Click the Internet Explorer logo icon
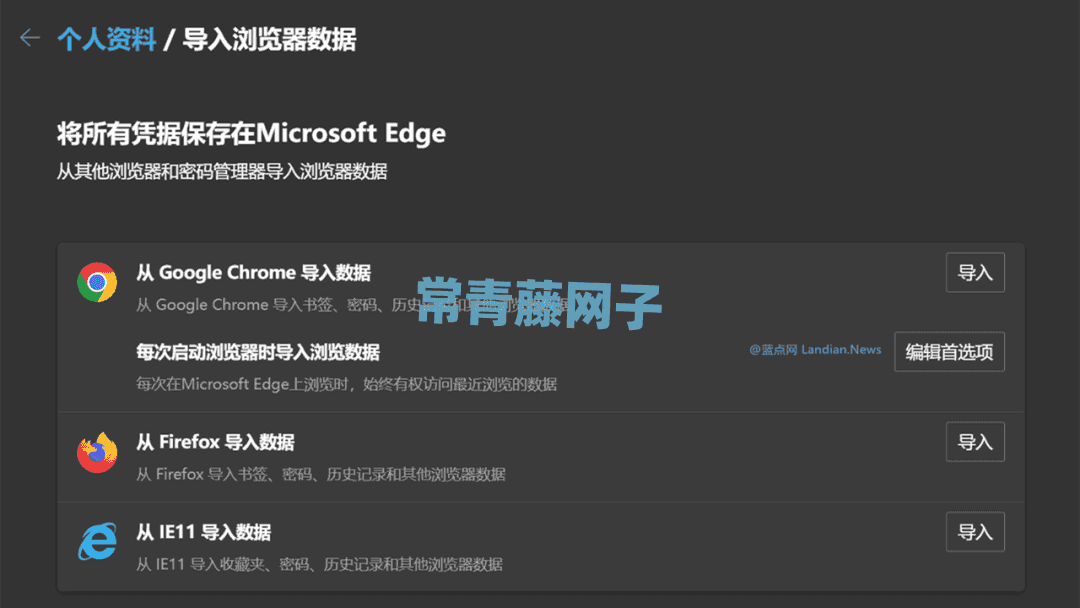The image size is (1080, 608). coord(97,541)
